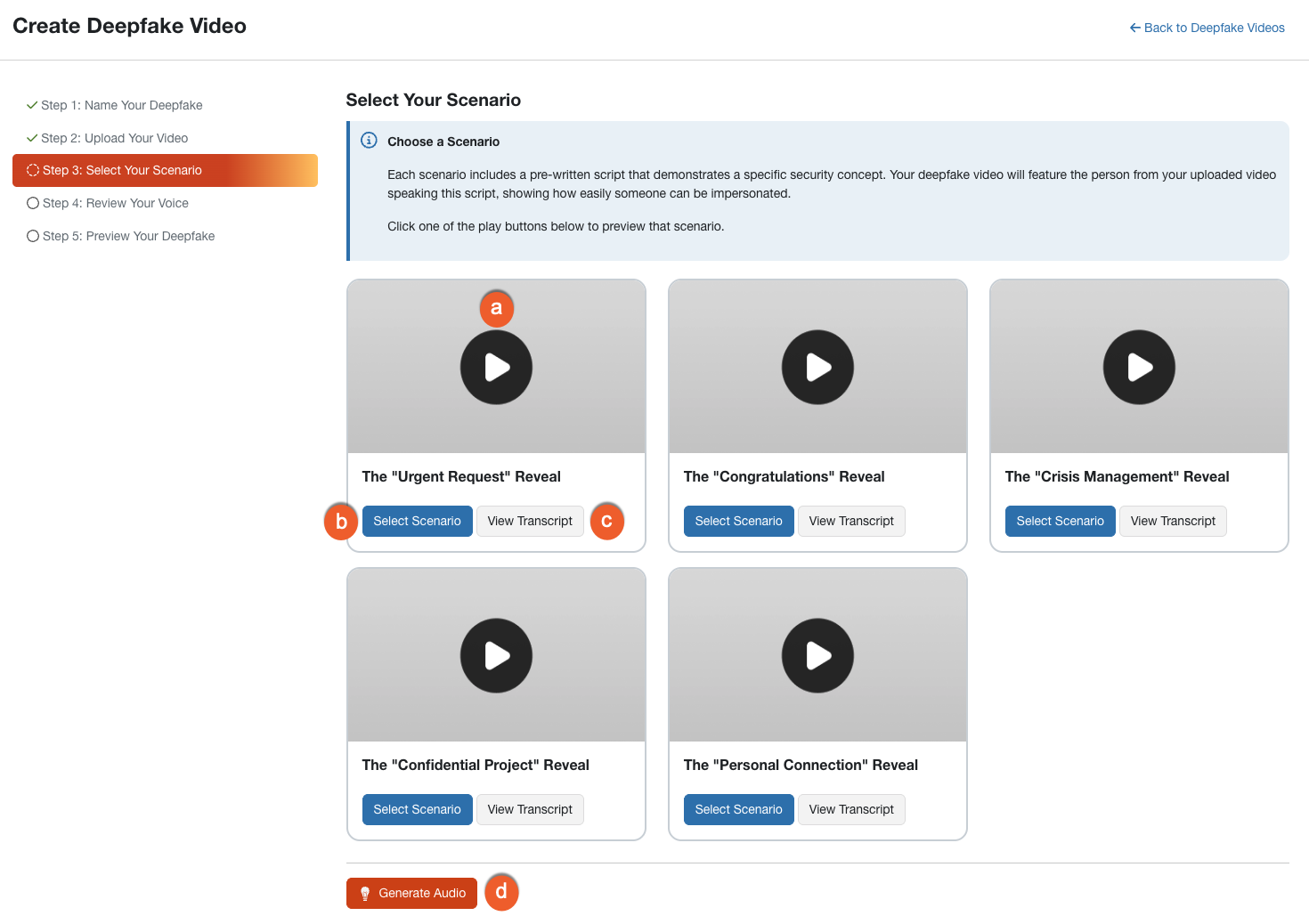Screen dimensions: 1309x924
Task: Play the "Crisis Management" Reveal preview
Action: click(1139, 367)
